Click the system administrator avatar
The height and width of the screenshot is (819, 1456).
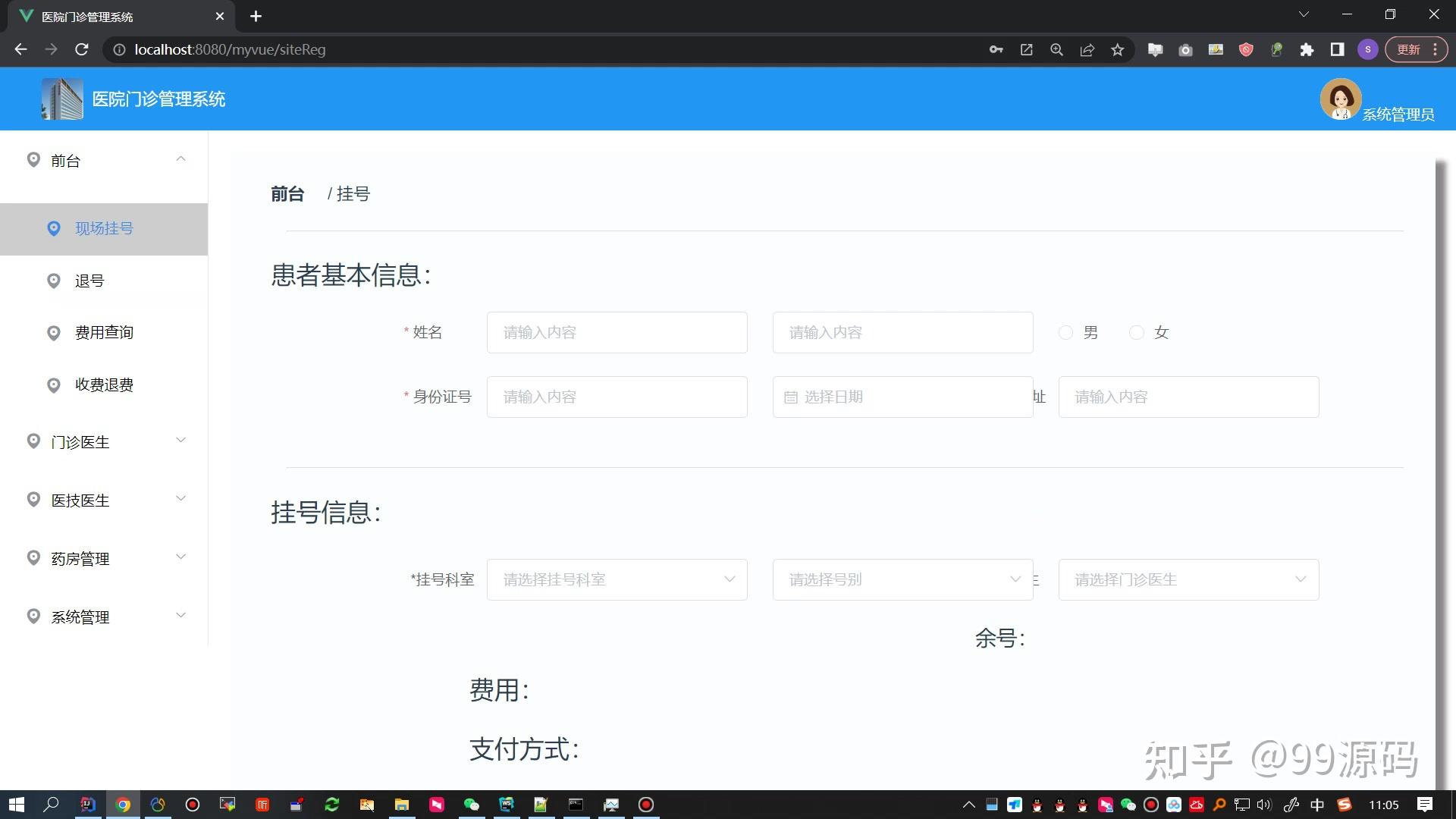[1340, 99]
